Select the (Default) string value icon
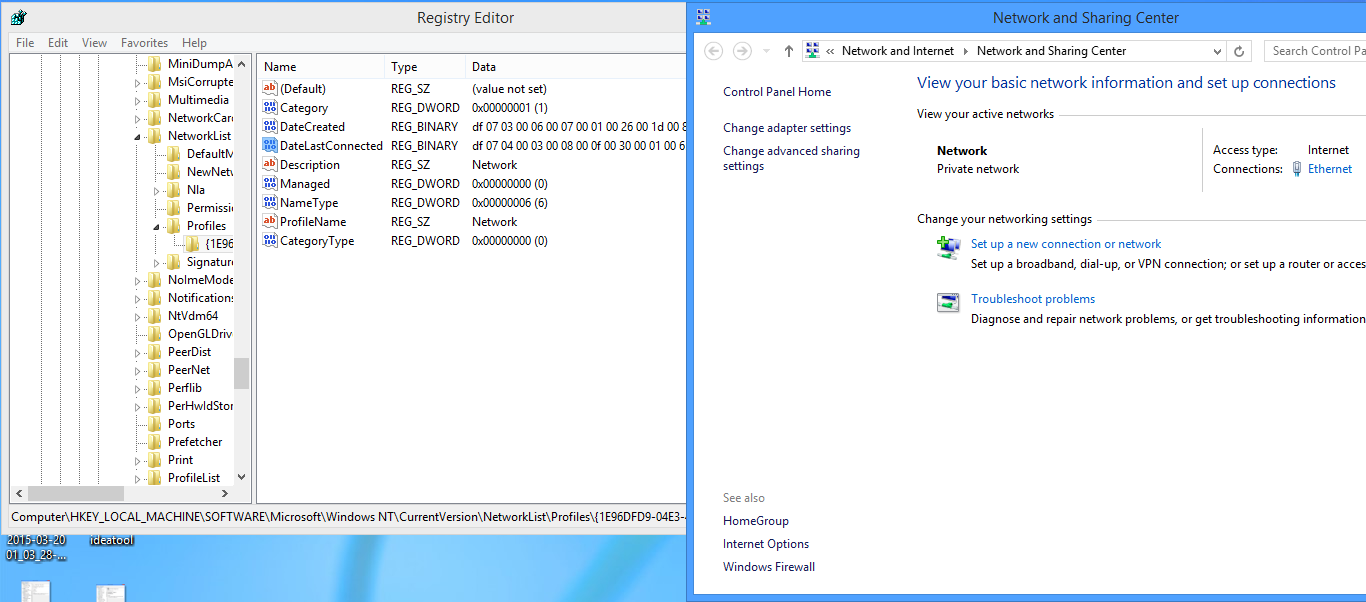 click(269, 89)
